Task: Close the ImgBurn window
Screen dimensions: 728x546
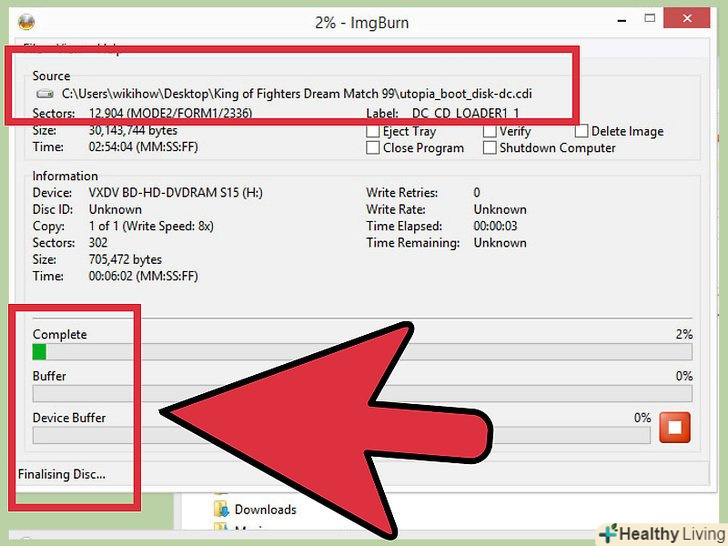Action: [687, 19]
